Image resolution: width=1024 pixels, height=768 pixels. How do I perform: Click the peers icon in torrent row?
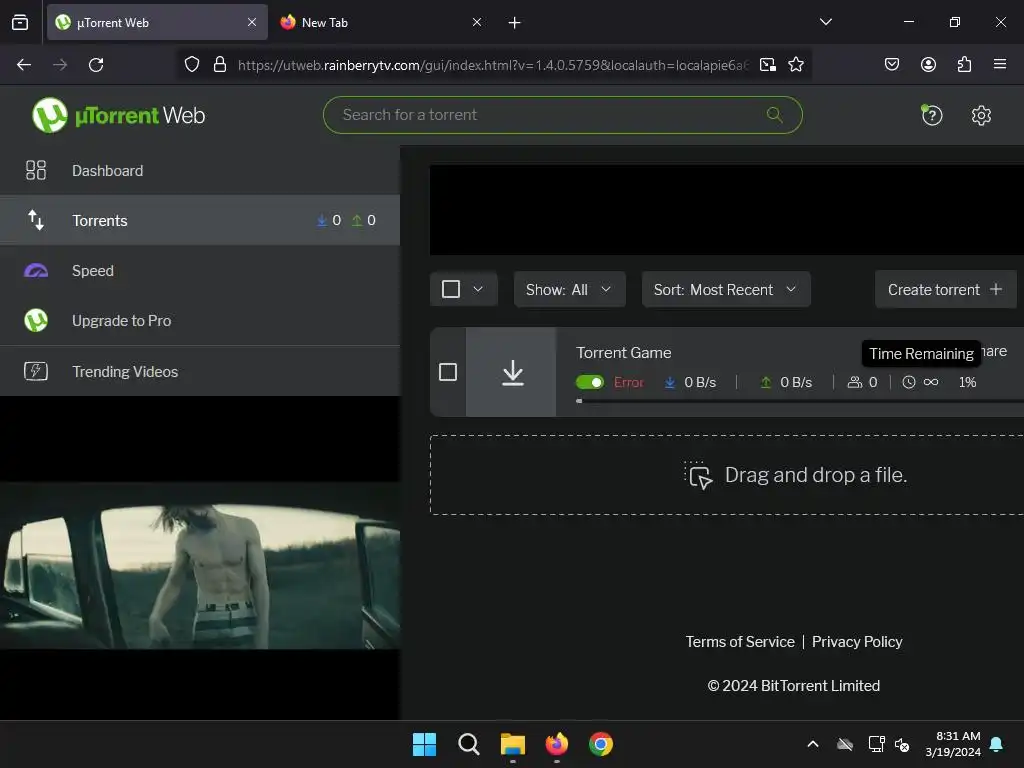pos(854,382)
